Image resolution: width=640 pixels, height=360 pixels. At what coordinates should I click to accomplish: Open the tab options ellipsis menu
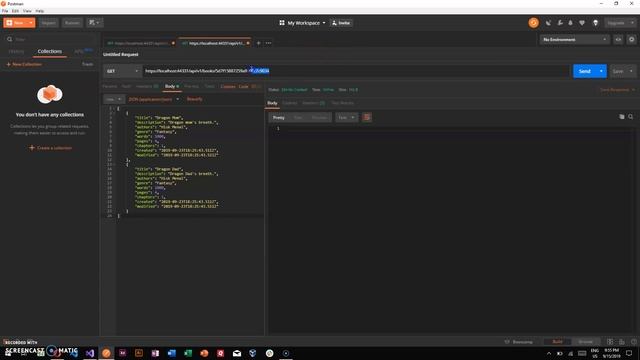click(269, 43)
